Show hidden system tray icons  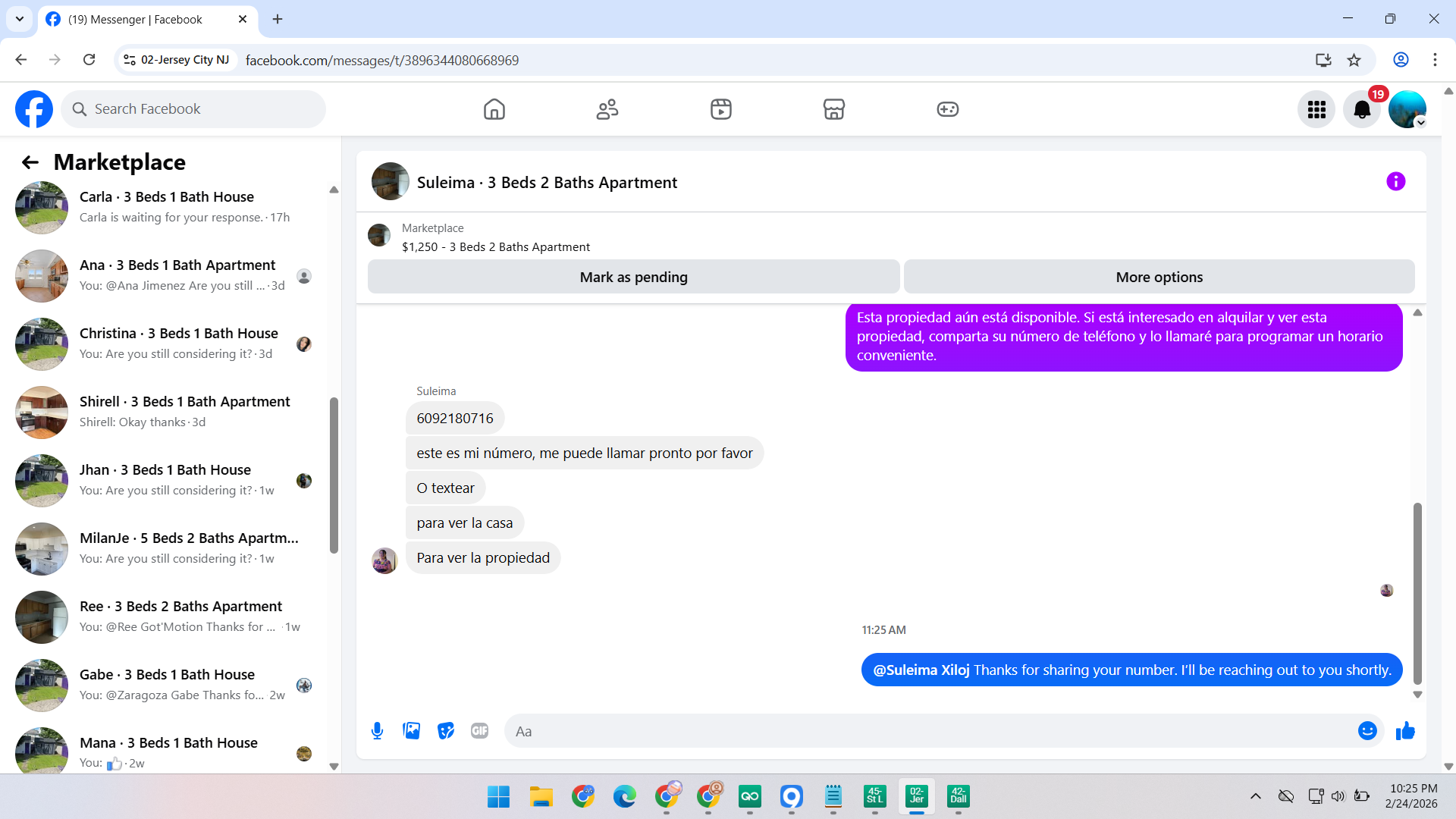[1256, 796]
